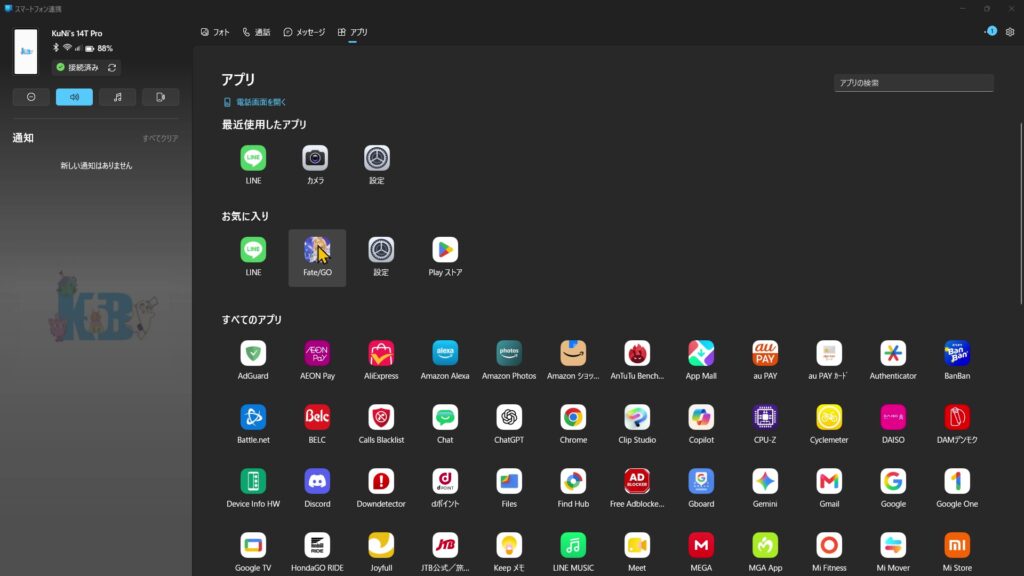Screen dimensions: 1024x576
Task: Open the dポイント app
Action: tap(445, 481)
